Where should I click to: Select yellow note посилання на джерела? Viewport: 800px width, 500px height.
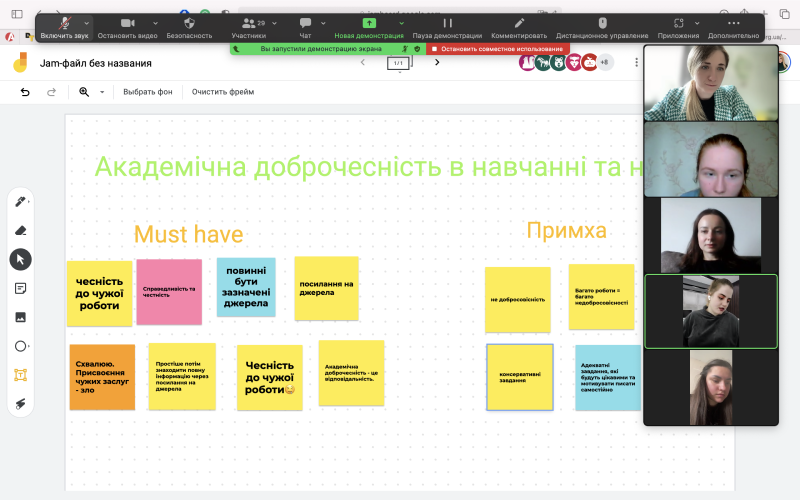click(x=327, y=288)
